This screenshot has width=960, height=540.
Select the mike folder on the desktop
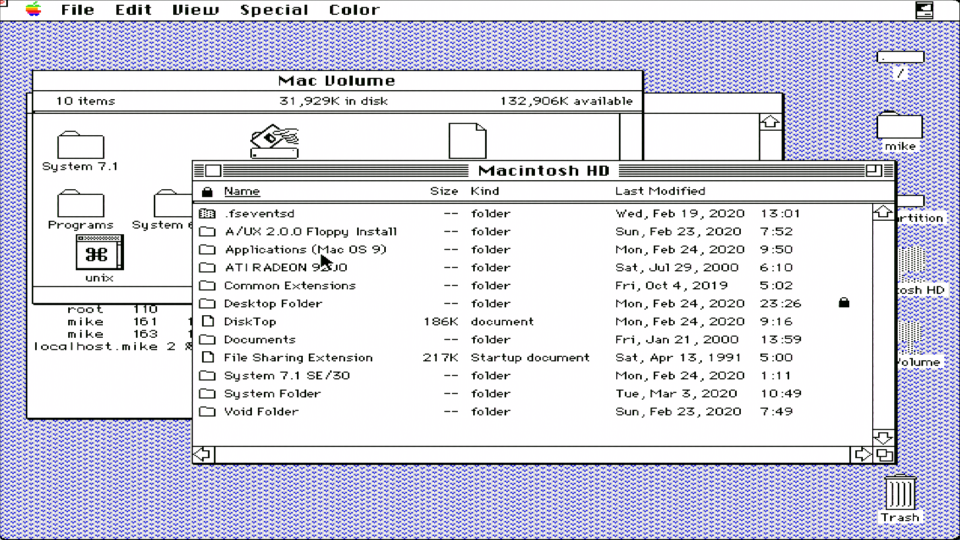[x=899, y=126]
